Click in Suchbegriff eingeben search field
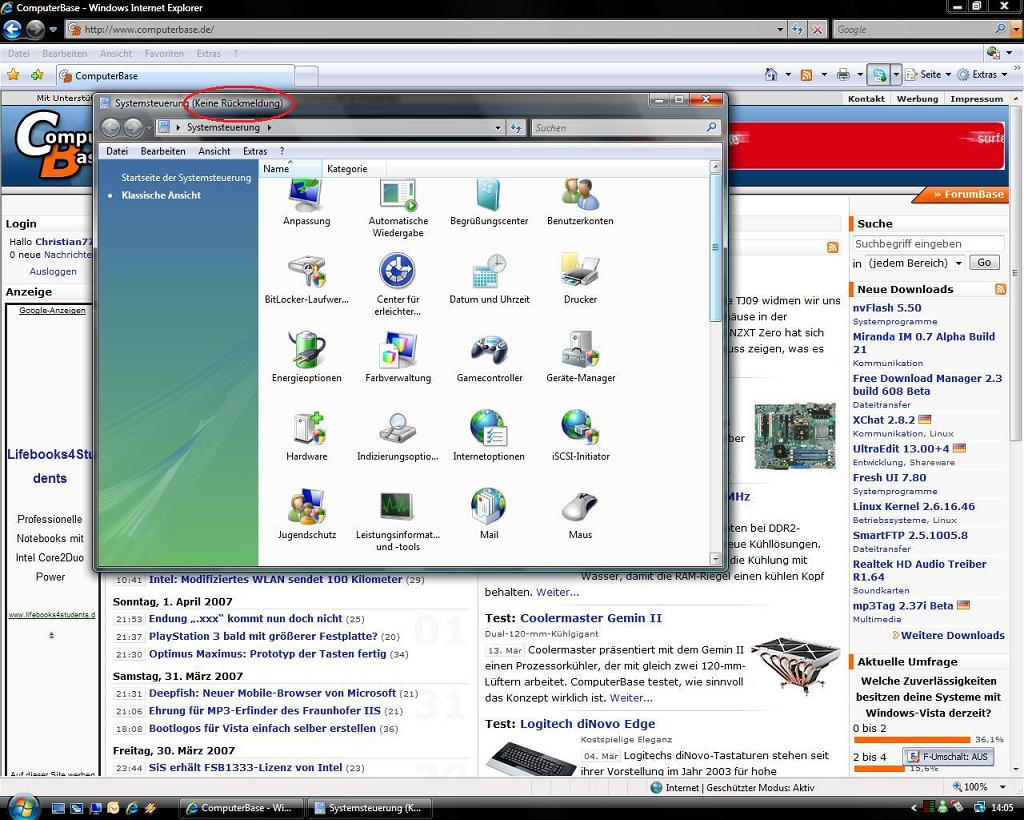1024x820 pixels. click(927, 244)
